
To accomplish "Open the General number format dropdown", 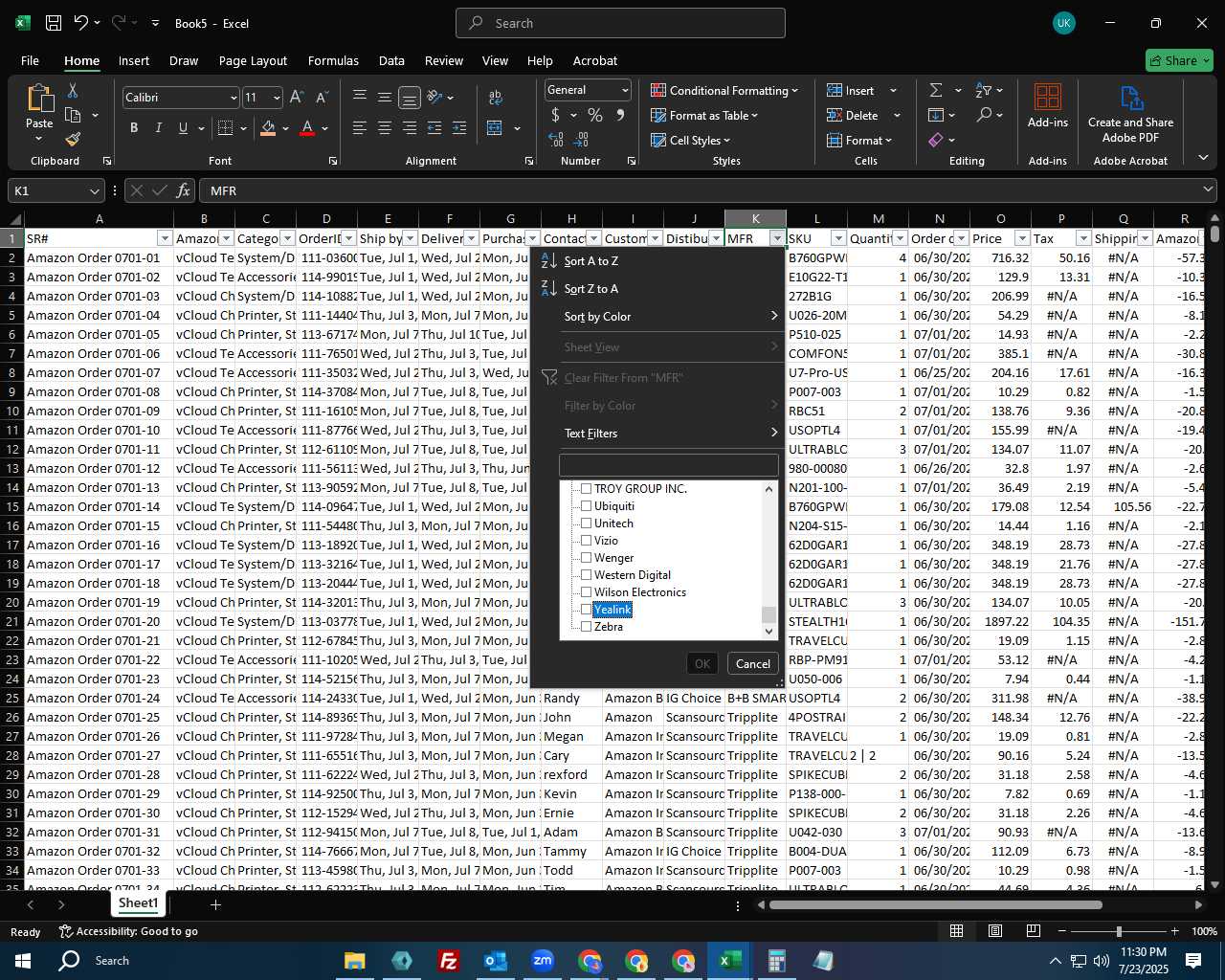I will (x=625, y=90).
